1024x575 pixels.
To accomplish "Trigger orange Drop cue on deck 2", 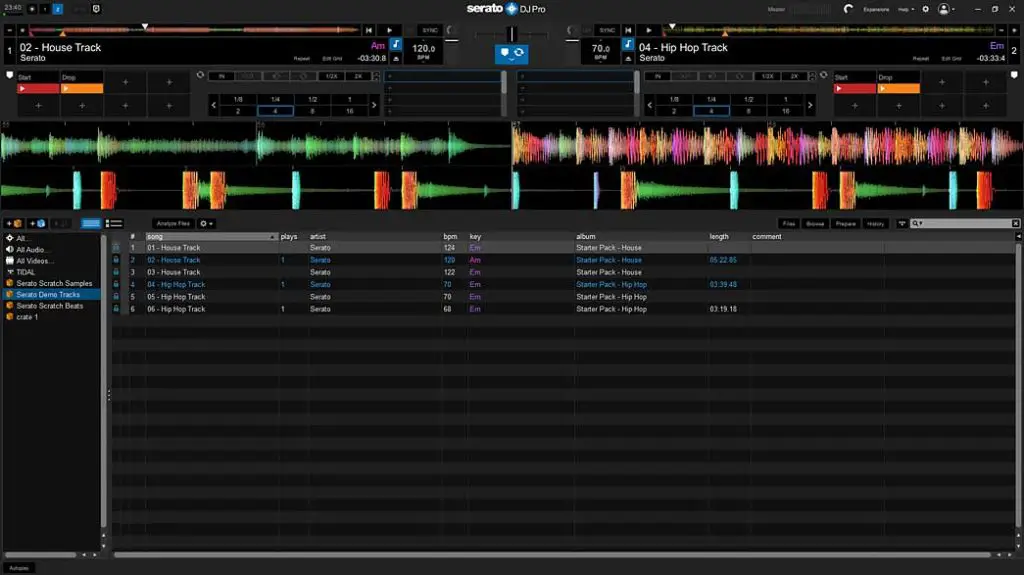I will tap(898, 88).
